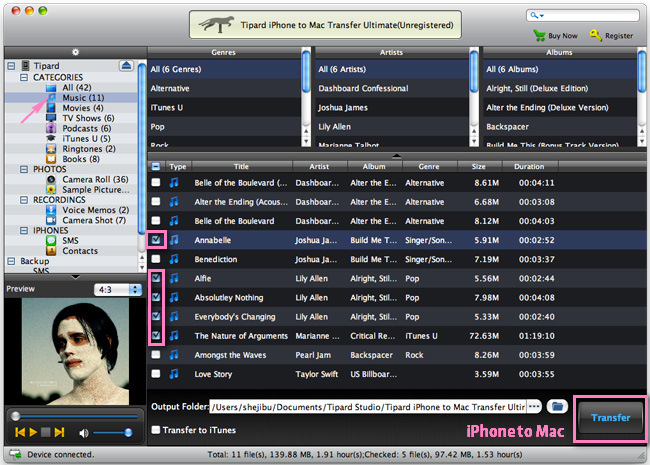Filter by the Backspacer album
The image size is (650, 465).
point(560,127)
